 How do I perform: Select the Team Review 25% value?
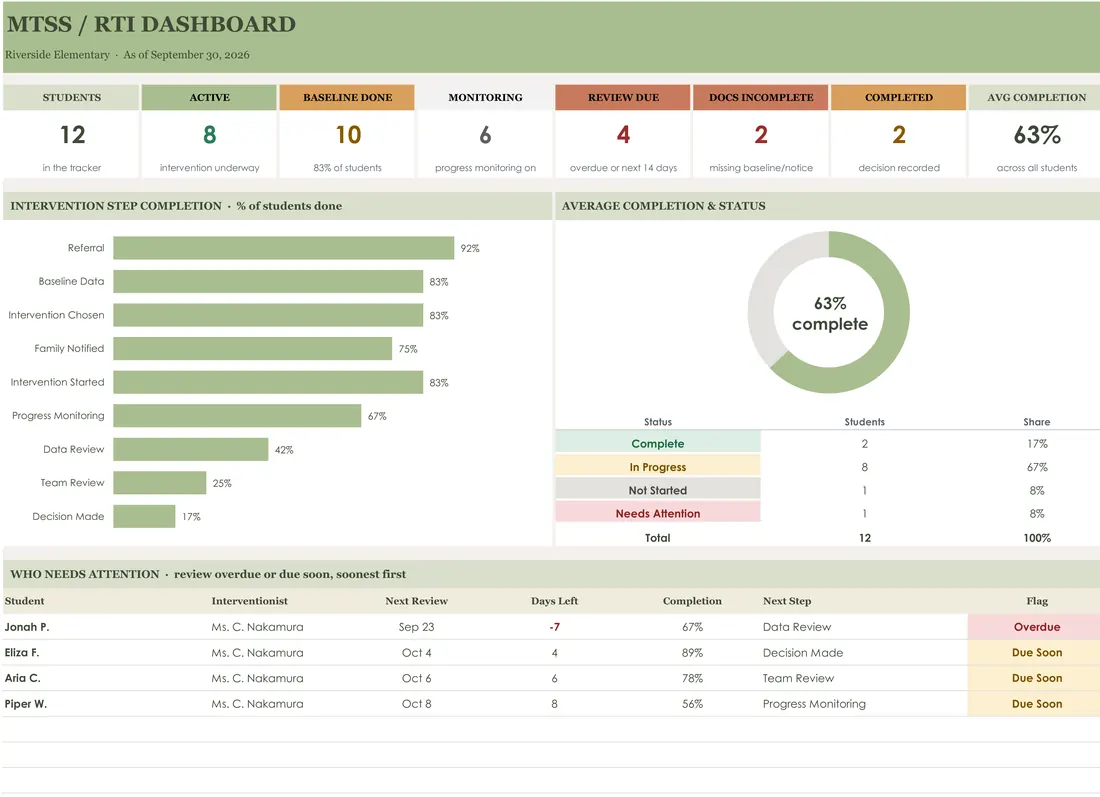point(222,483)
